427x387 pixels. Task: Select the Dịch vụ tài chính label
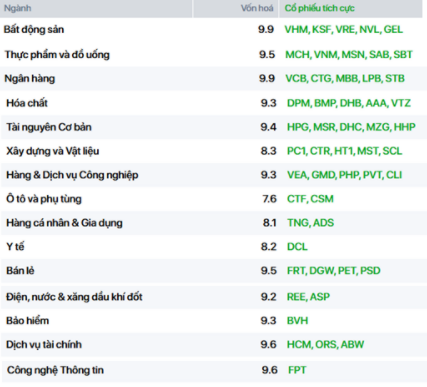pyautogui.click(x=44, y=344)
